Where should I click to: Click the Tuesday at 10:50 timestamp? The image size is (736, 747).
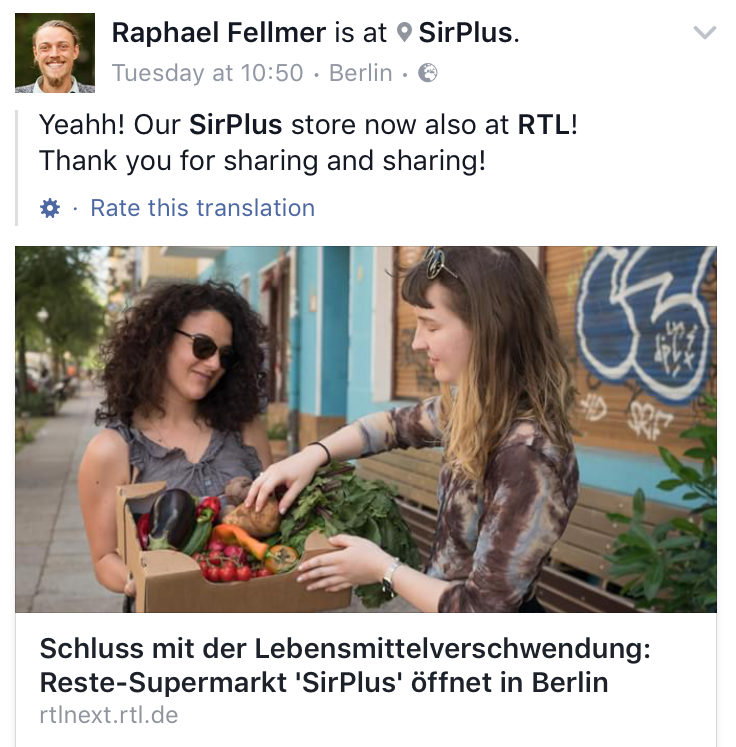pyautogui.click(x=207, y=73)
